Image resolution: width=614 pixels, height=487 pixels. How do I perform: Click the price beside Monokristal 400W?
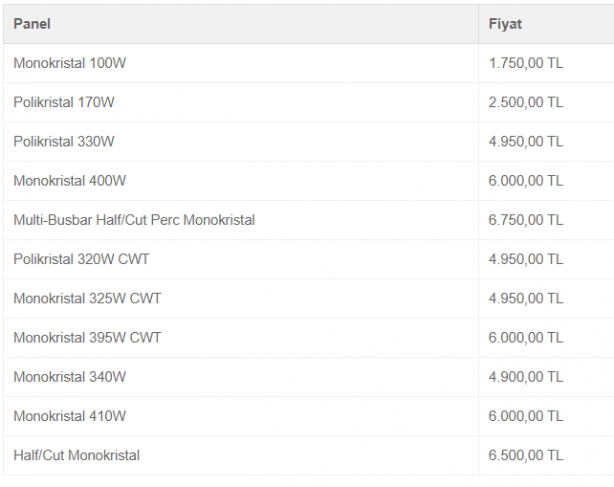click(526, 181)
